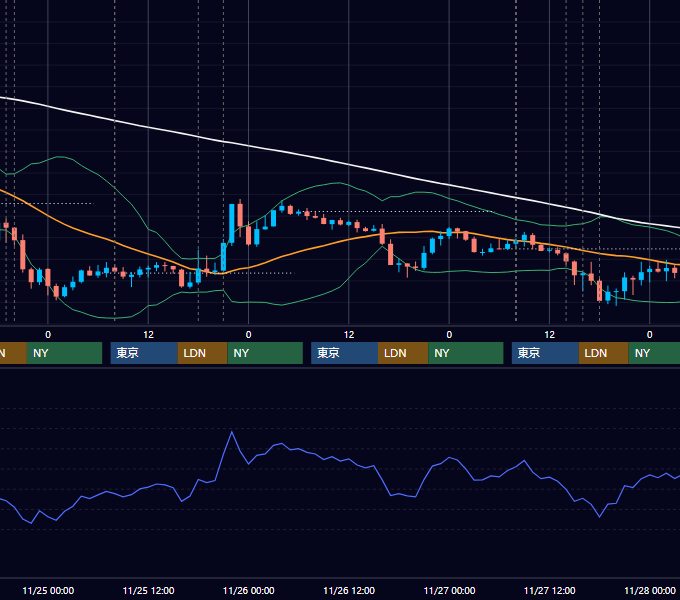680x600 pixels.
Task: Click hour label 12 above the 11/26 東京 session
Action: point(349,335)
